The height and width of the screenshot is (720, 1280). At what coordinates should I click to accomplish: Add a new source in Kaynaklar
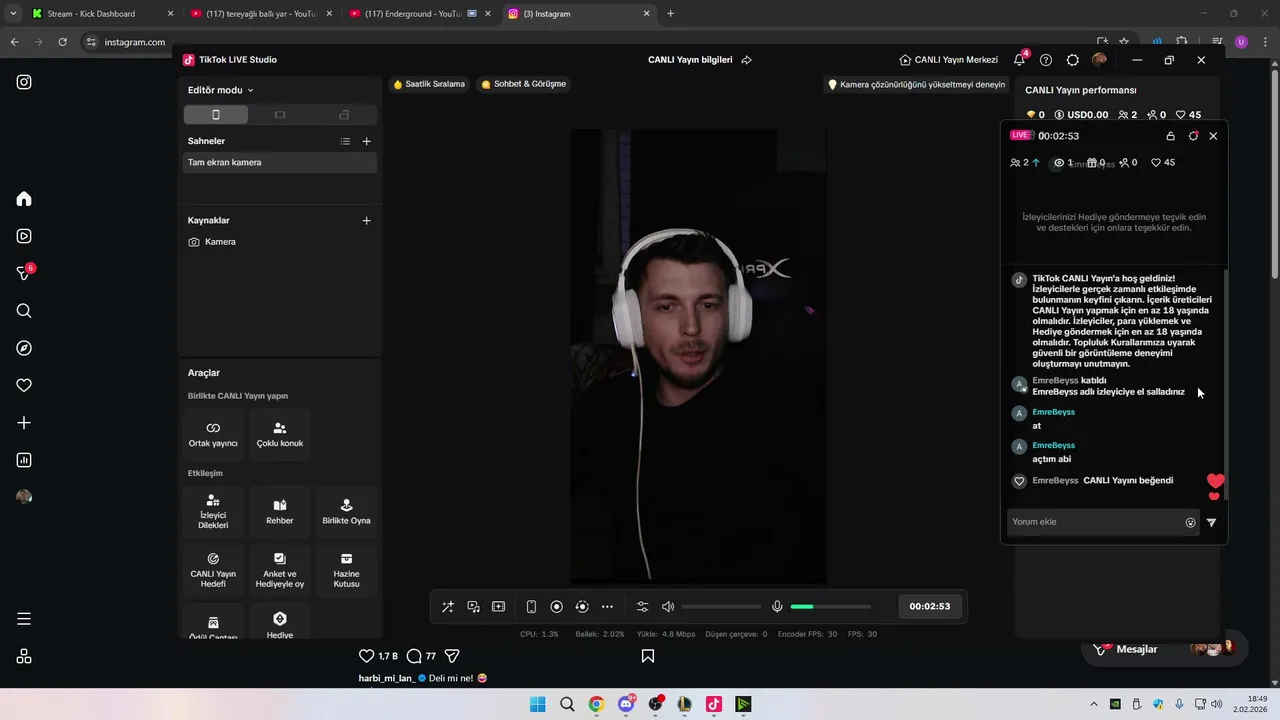366,220
